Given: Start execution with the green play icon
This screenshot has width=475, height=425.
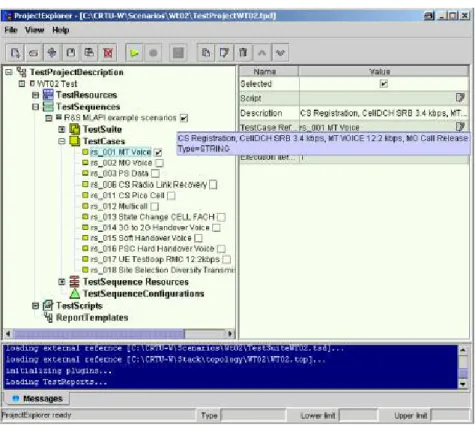Looking at the screenshot, I should pos(134,53).
